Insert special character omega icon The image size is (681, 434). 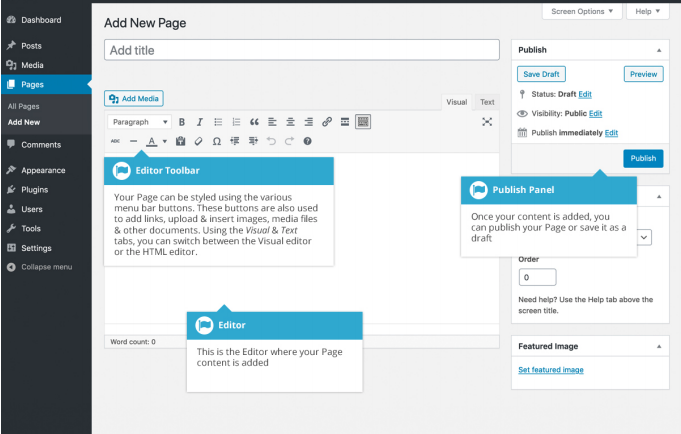[x=217, y=141]
